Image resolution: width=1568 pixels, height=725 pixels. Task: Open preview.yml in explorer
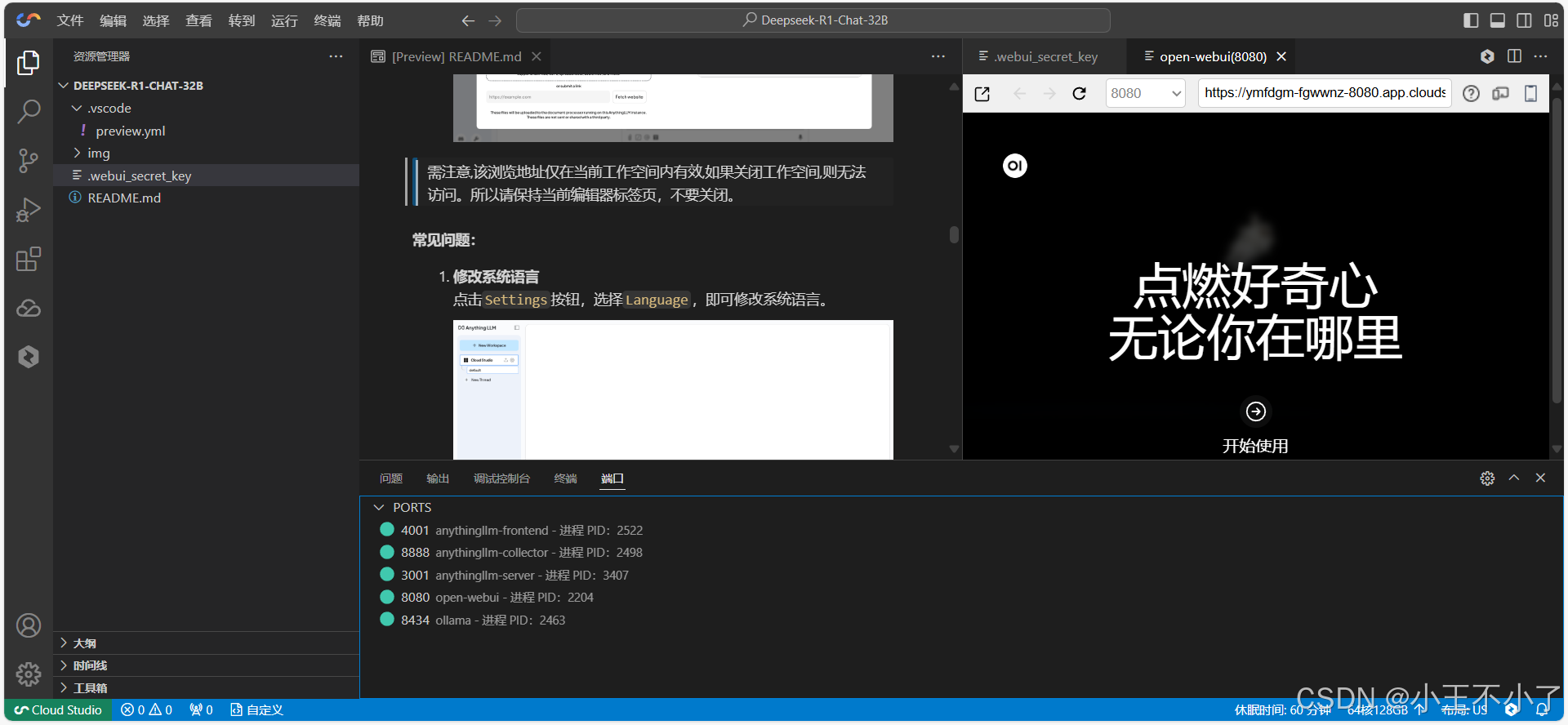coord(131,131)
